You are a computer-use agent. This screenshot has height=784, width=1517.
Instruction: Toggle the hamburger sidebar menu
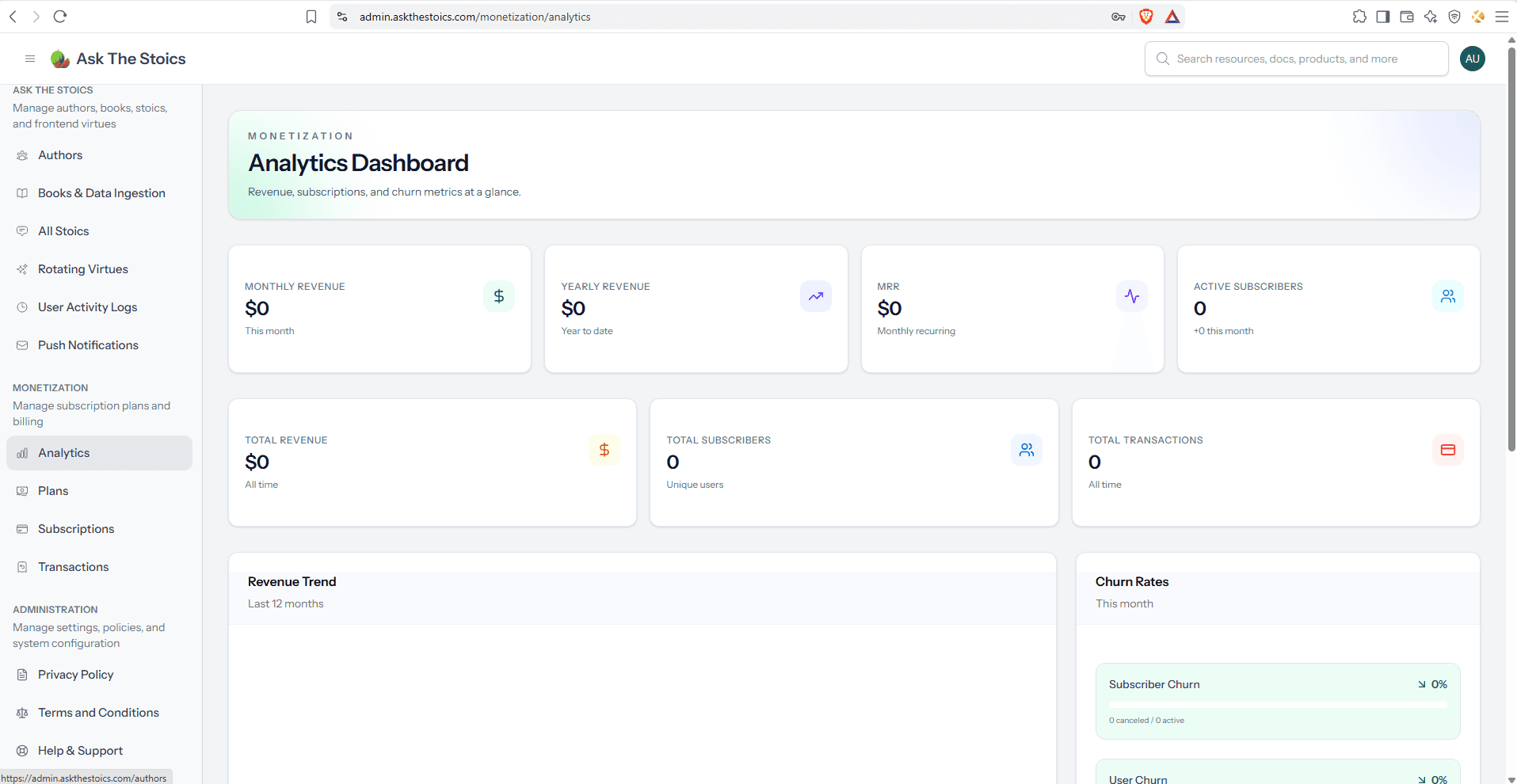30,59
